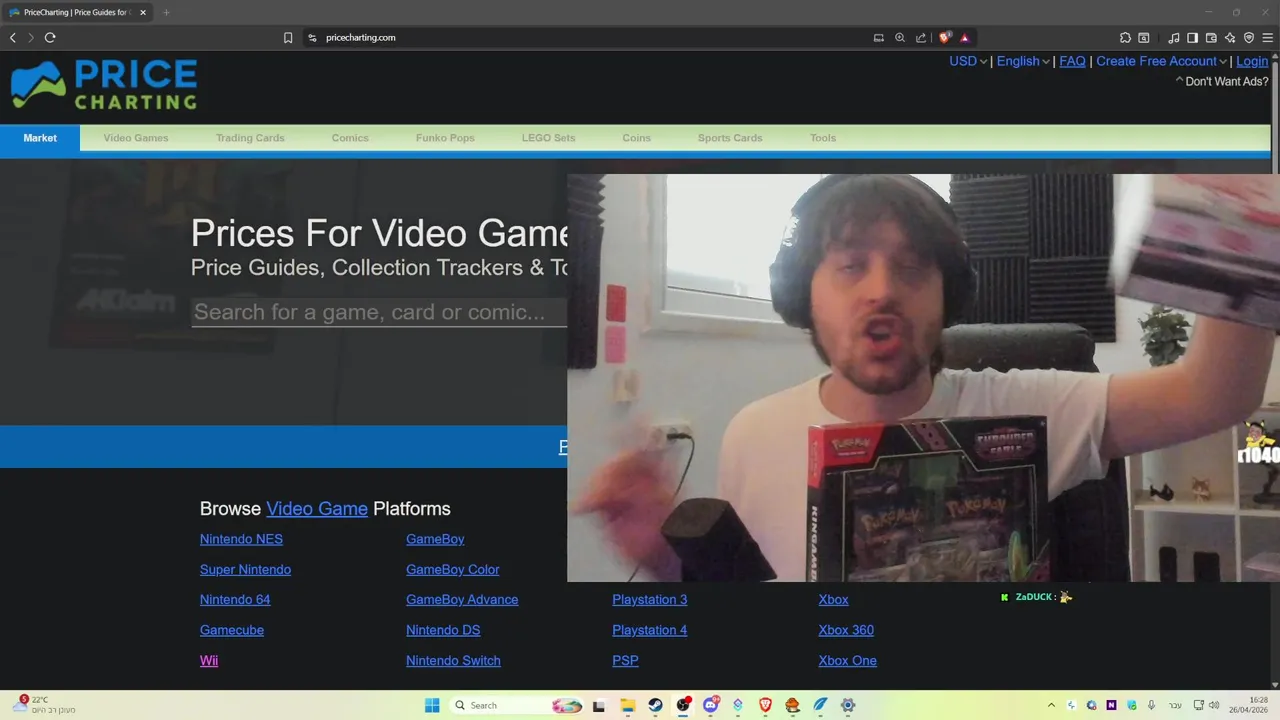
Task: Click Don't Want Ads? expander
Action: [1222, 81]
